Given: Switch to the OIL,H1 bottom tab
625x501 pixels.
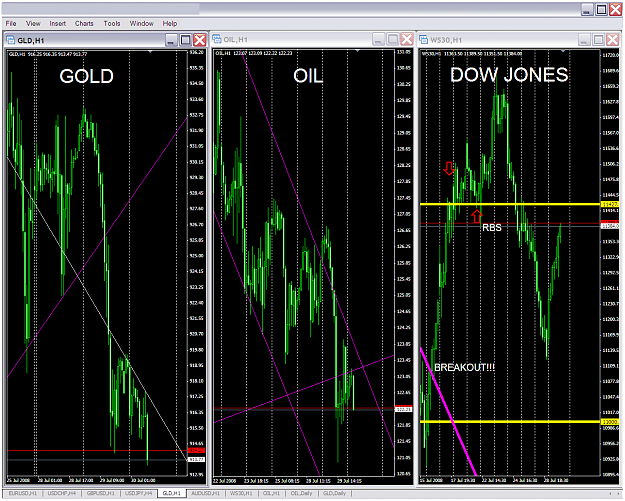Looking at the screenshot, I should point(271,493).
